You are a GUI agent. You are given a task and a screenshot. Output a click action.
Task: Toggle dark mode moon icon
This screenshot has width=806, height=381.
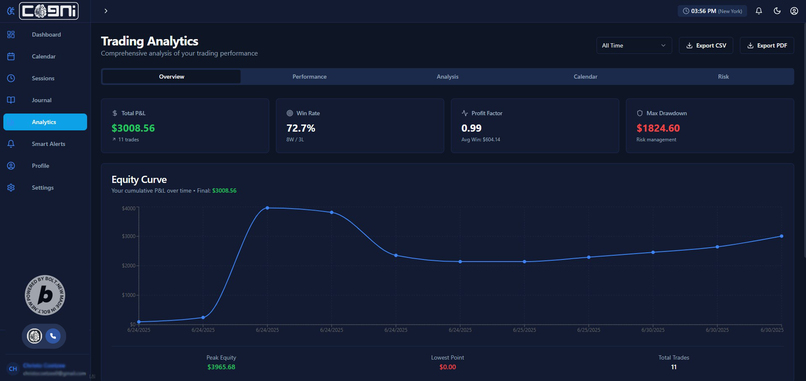[777, 11]
